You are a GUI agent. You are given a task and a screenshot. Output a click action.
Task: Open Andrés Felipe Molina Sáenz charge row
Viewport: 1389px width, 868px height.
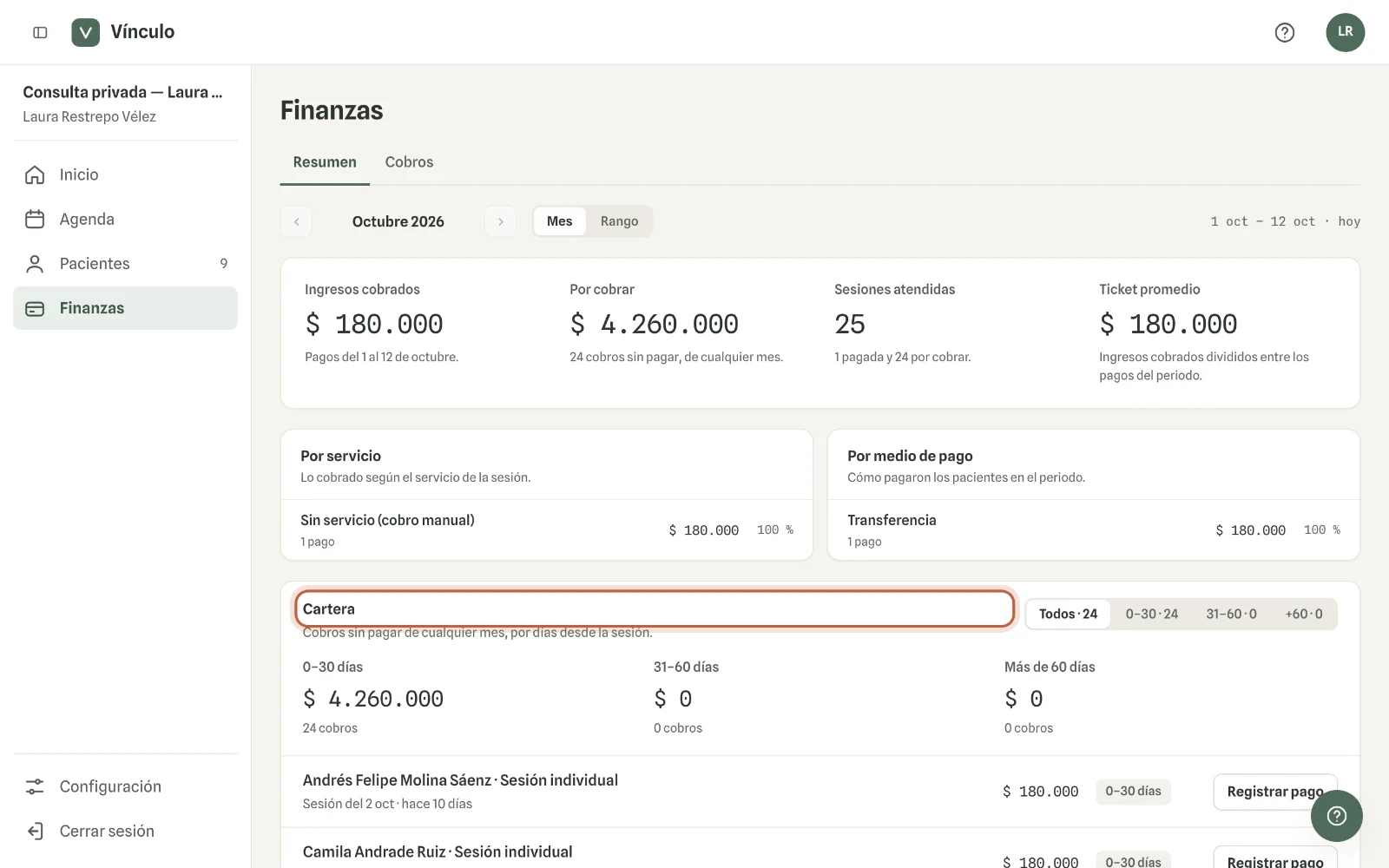(x=820, y=792)
